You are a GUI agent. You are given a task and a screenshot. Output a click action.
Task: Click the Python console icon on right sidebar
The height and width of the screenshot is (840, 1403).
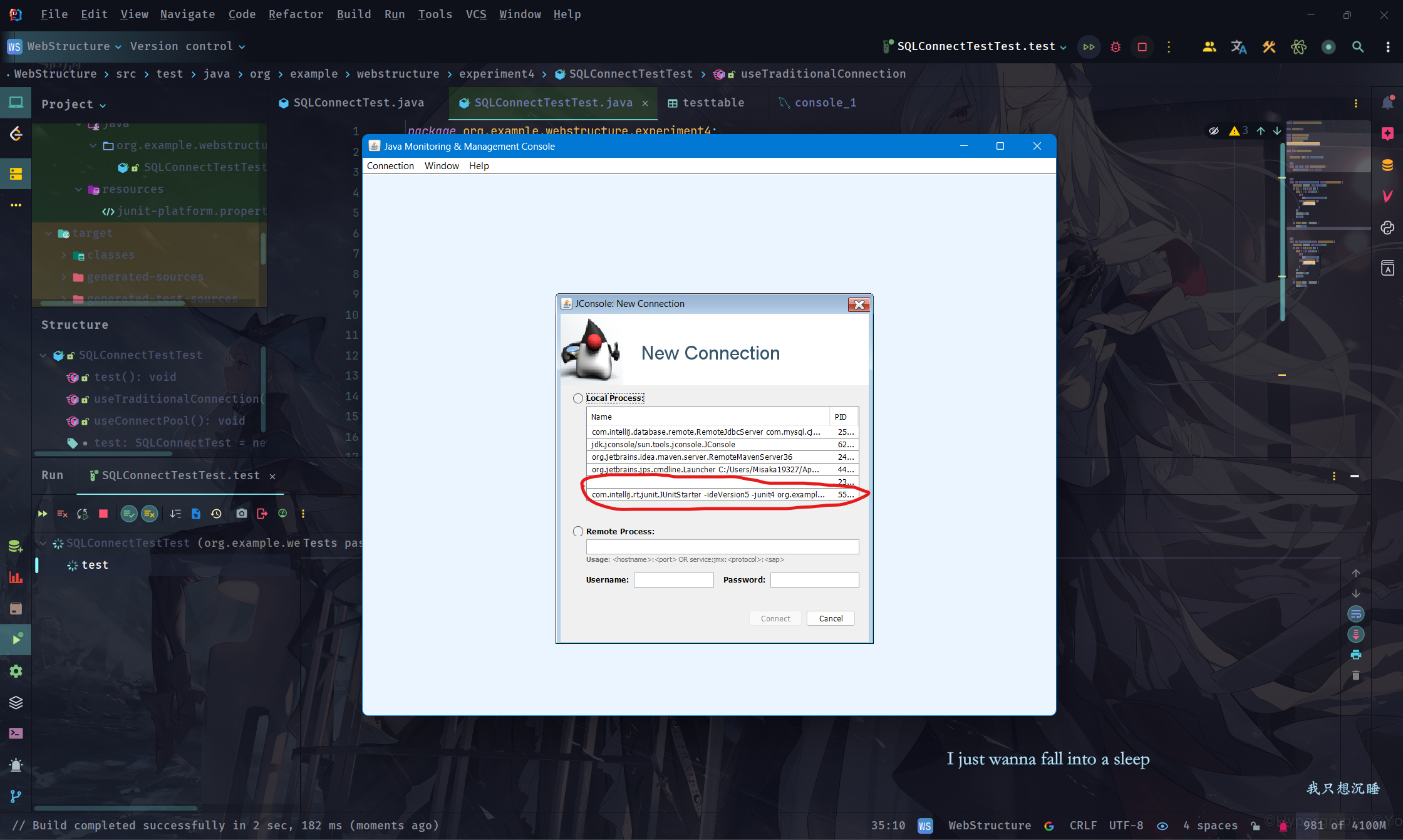click(1387, 227)
